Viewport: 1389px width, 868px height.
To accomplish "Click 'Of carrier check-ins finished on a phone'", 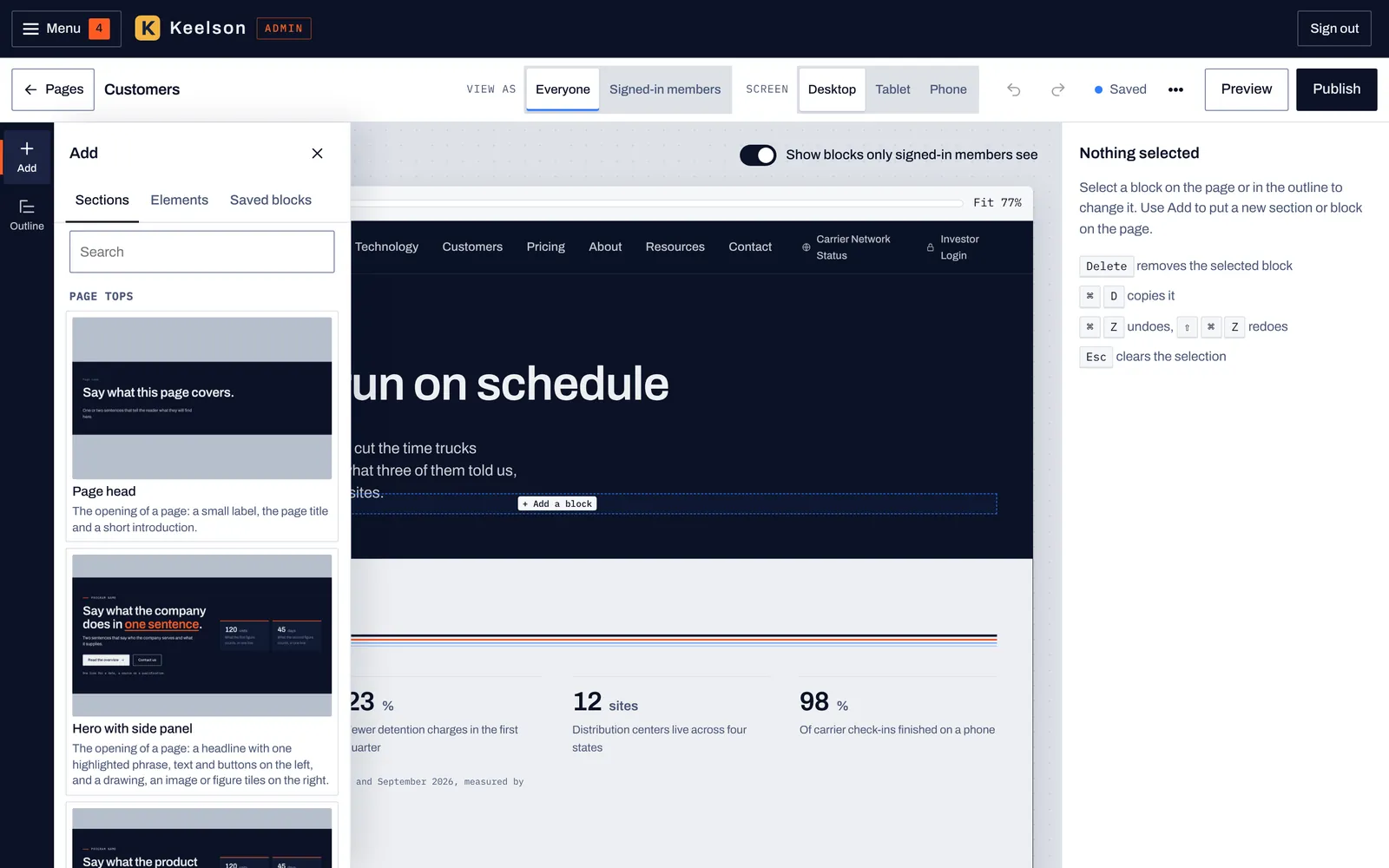I will coord(898,730).
